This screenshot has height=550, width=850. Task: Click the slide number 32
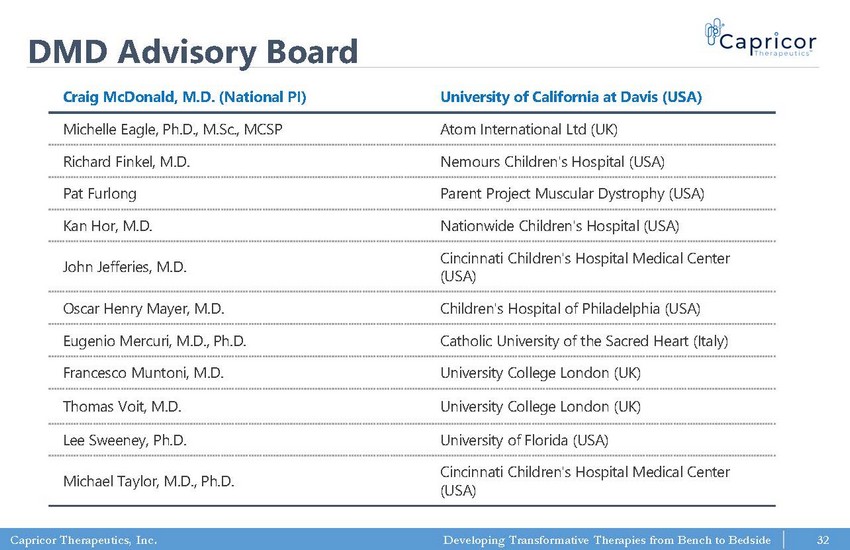[x=824, y=540]
